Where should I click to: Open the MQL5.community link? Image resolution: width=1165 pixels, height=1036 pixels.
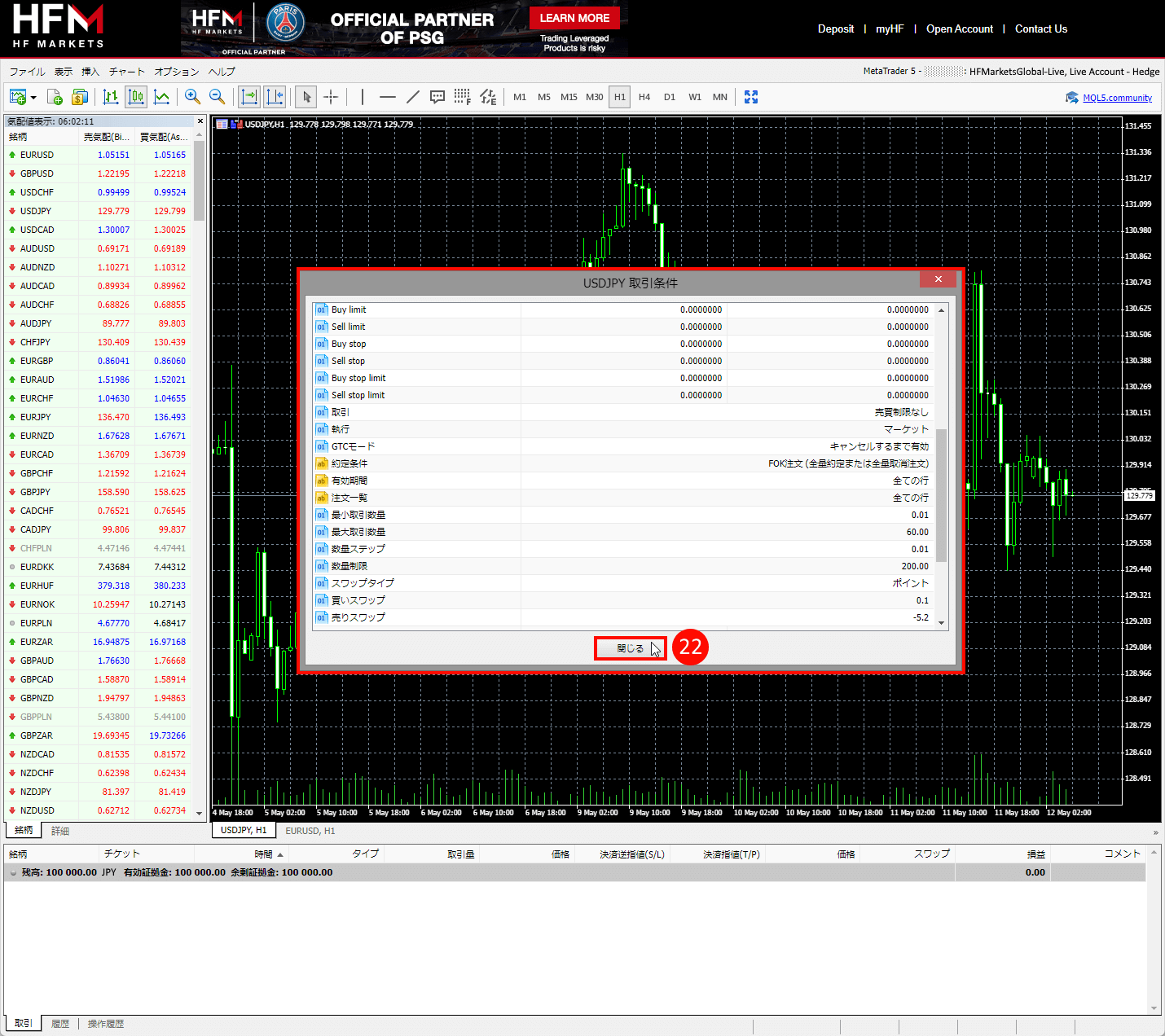point(1117,98)
